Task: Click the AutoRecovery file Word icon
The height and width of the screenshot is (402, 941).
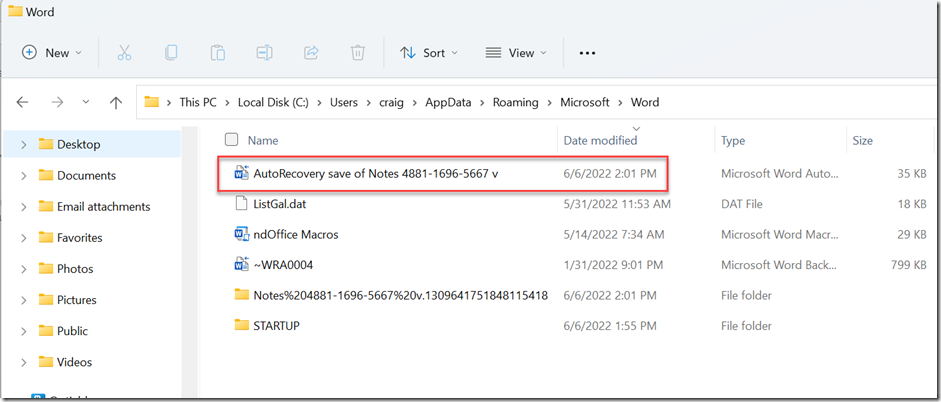Action: click(x=241, y=173)
